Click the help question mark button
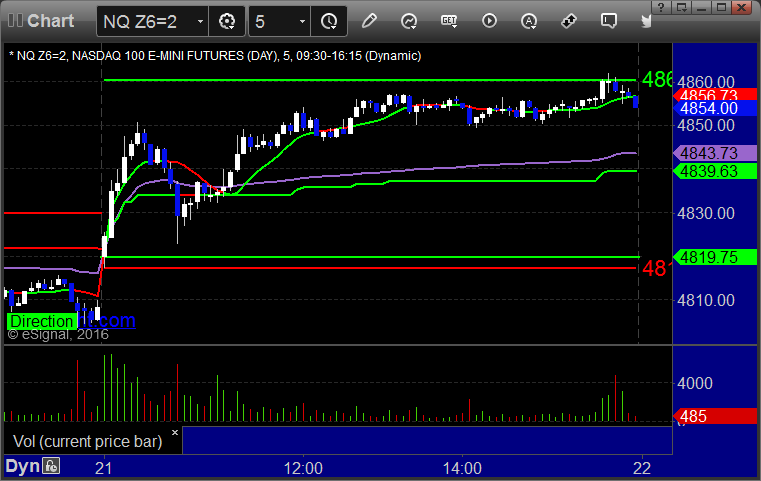 (662, 7)
